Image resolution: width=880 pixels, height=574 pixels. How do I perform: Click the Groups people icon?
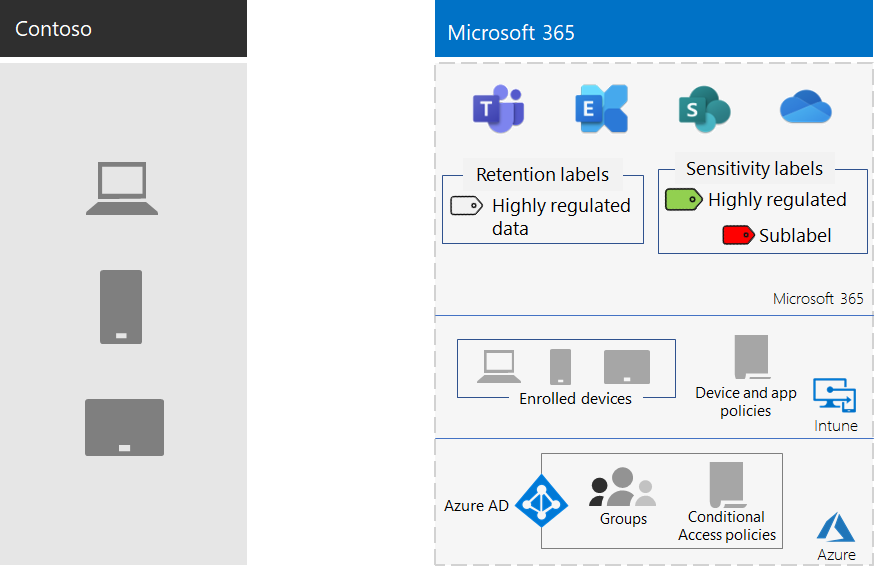622,486
